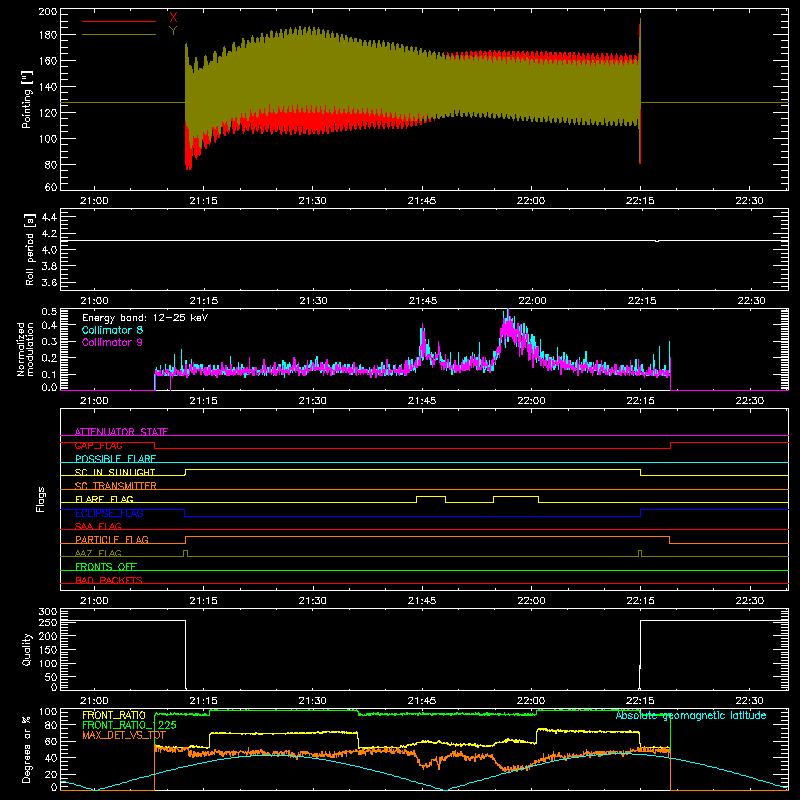Click the 21:45 tick under Roll period panel
This screenshot has width=800, height=800.
click(x=422, y=301)
